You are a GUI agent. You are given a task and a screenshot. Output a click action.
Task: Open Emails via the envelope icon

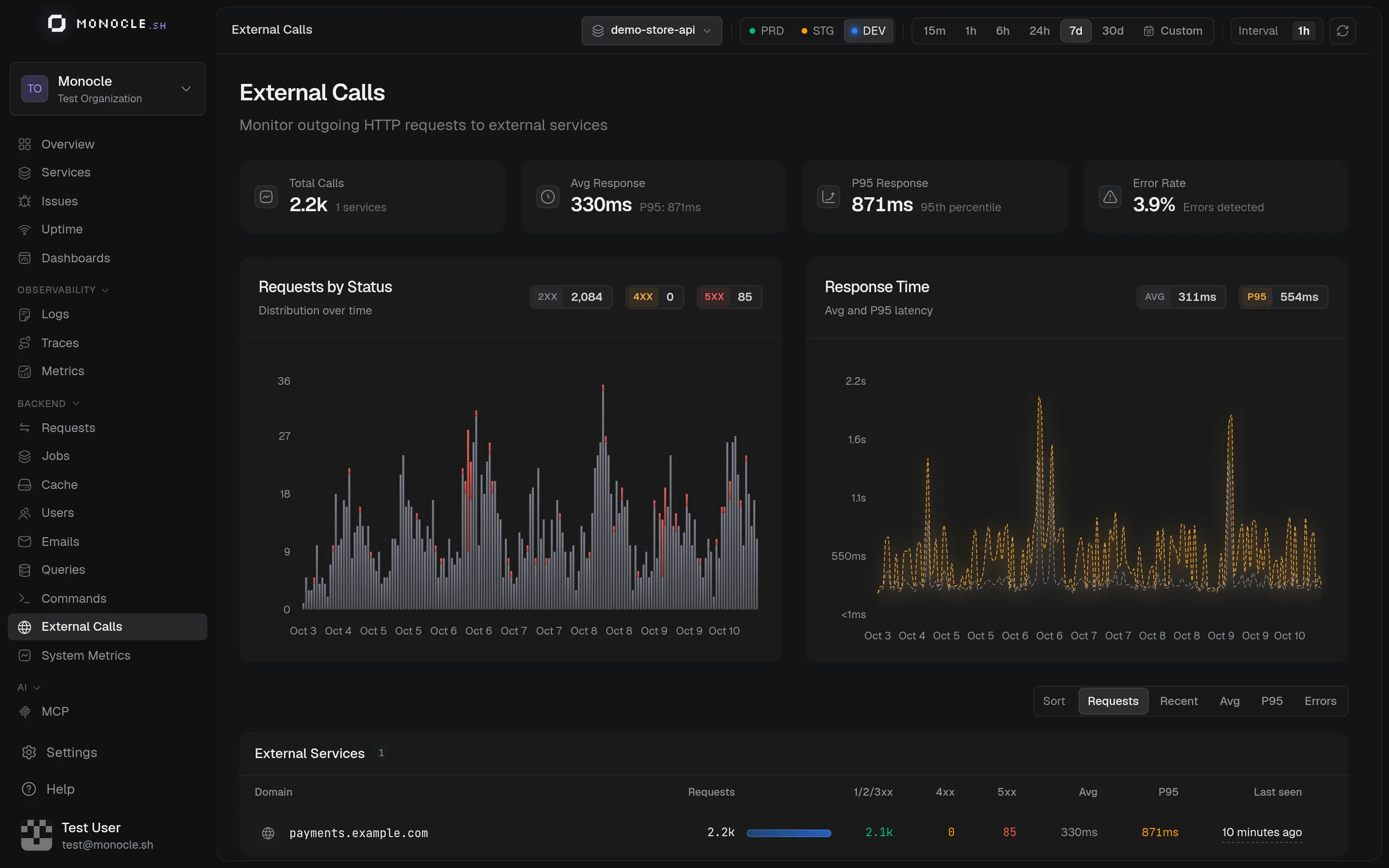click(24, 542)
